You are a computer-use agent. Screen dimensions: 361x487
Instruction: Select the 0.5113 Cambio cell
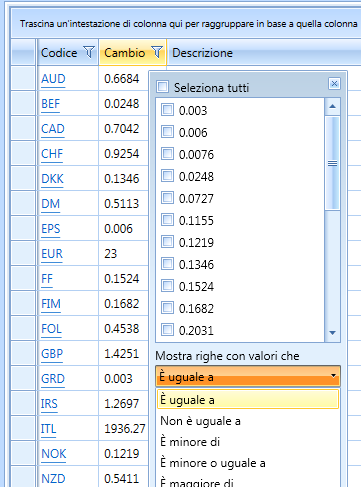tap(123, 204)
